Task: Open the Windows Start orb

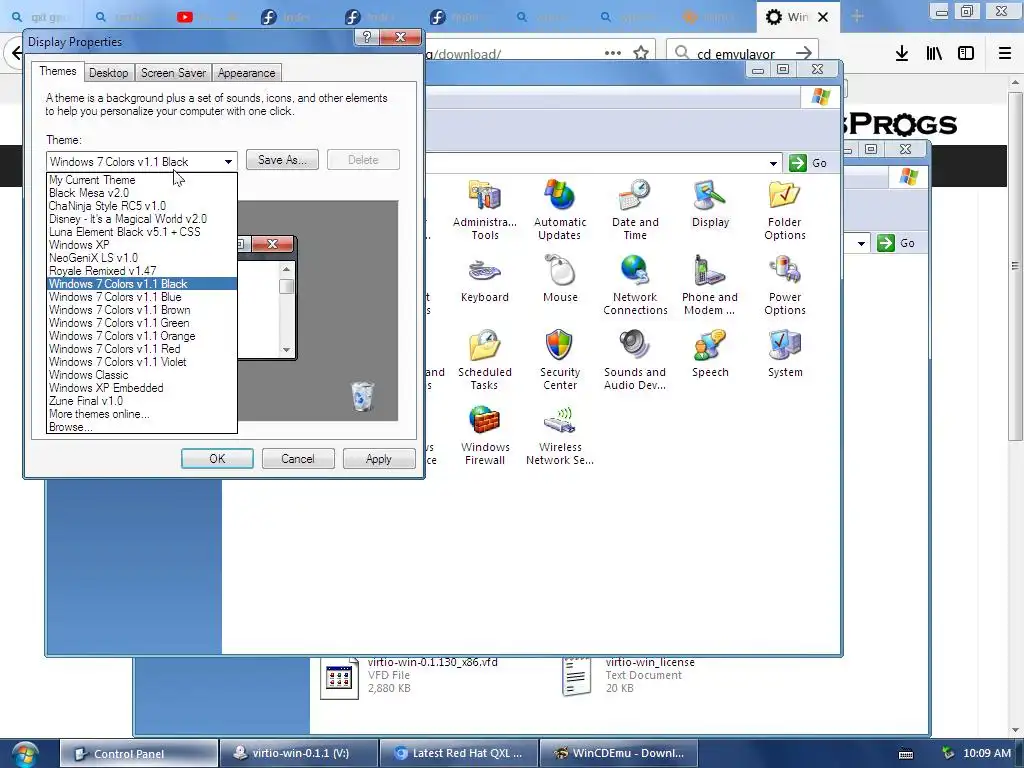Action: click(25, 753)
